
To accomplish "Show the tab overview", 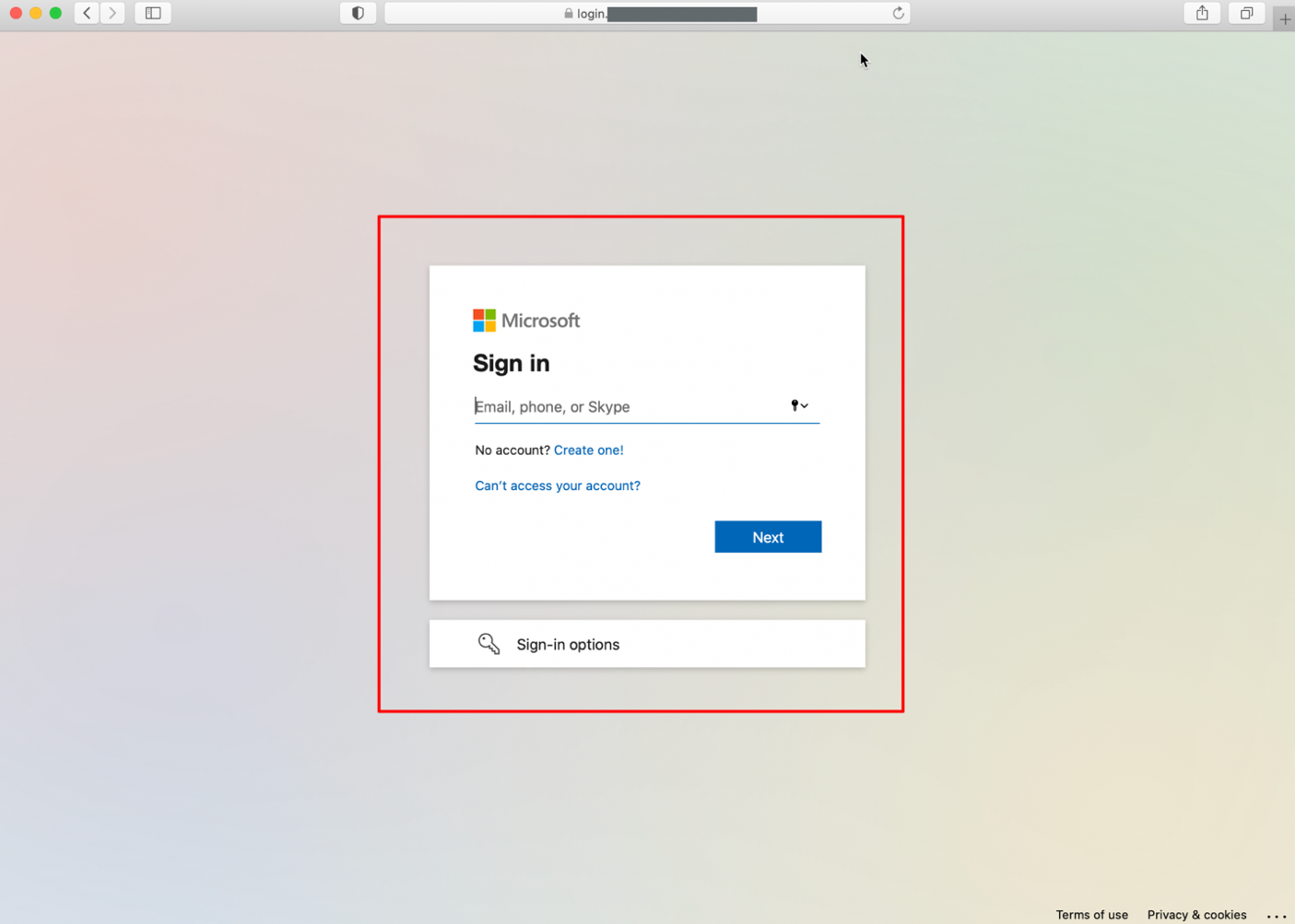I will [x=1246, y=13].
